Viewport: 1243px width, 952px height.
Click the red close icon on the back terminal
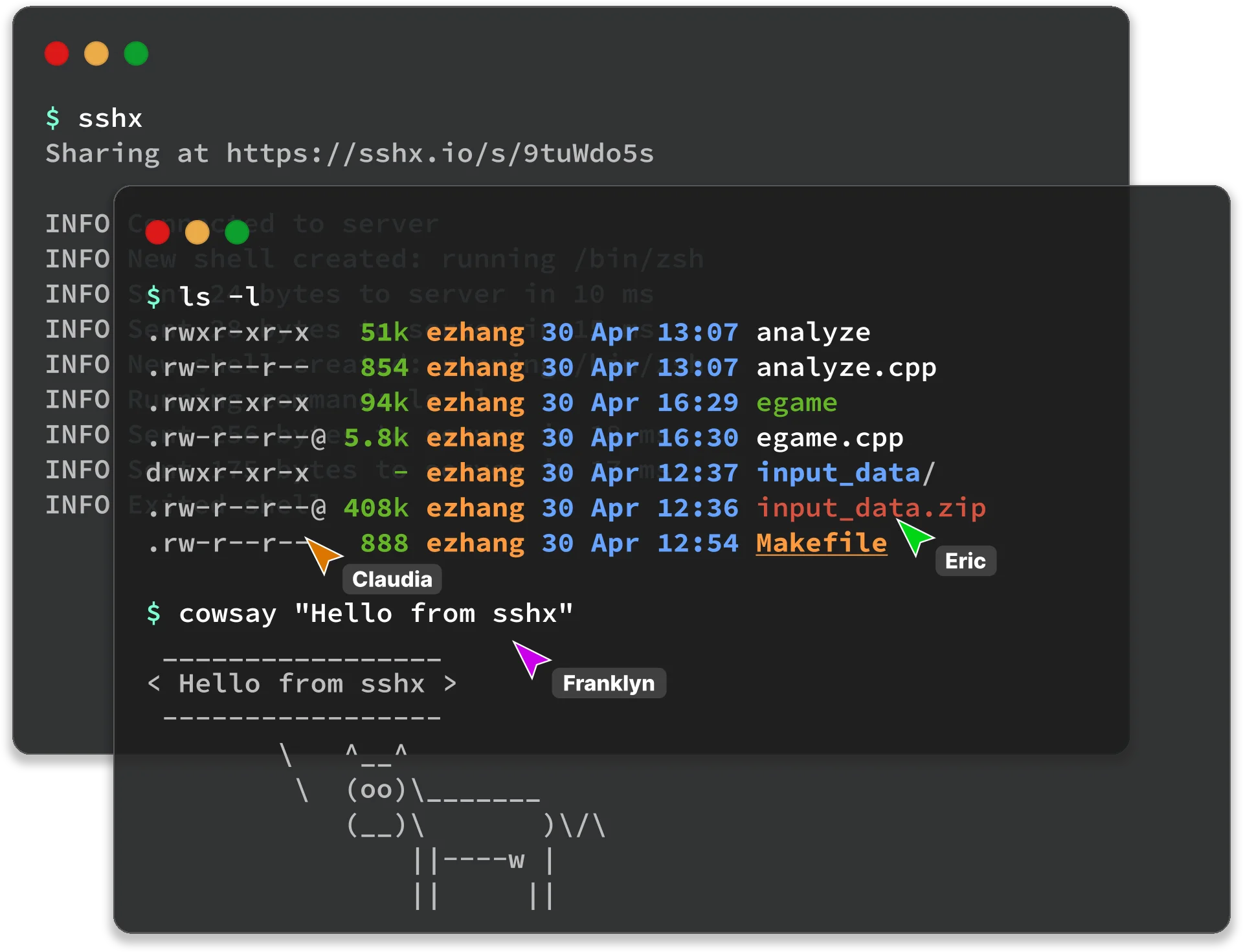point(57,54)
